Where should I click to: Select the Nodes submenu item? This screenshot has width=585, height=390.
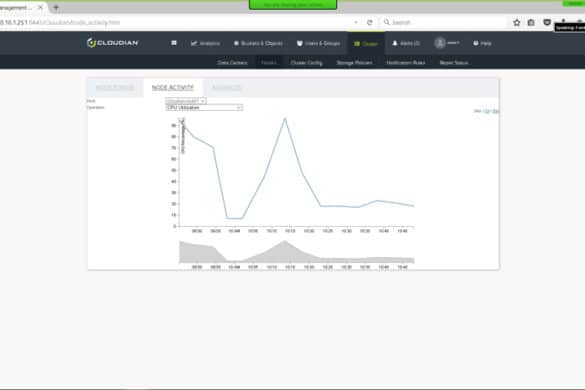(x=269, y=62)
